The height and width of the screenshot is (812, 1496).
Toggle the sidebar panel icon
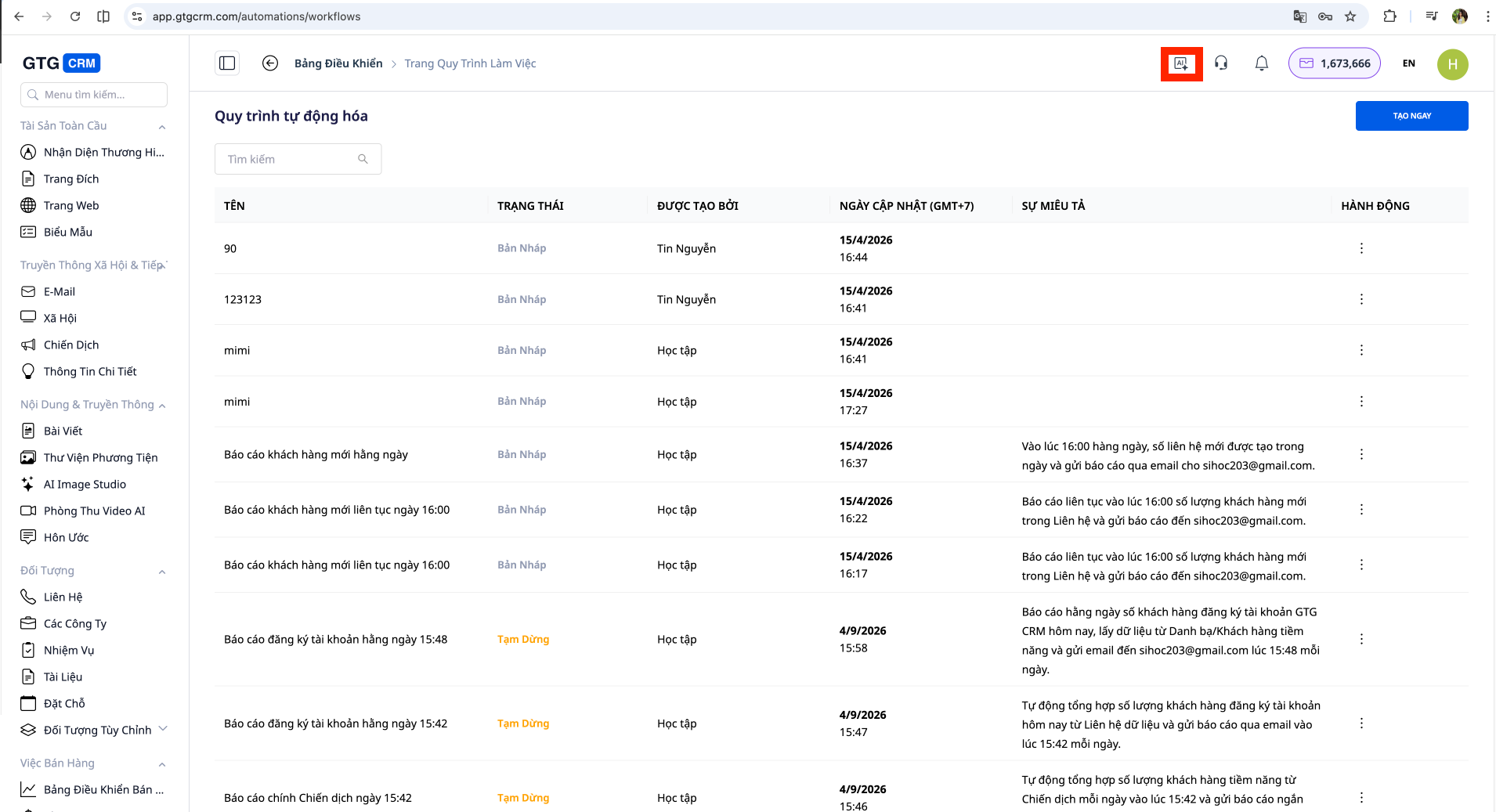[x=227, y=63]
